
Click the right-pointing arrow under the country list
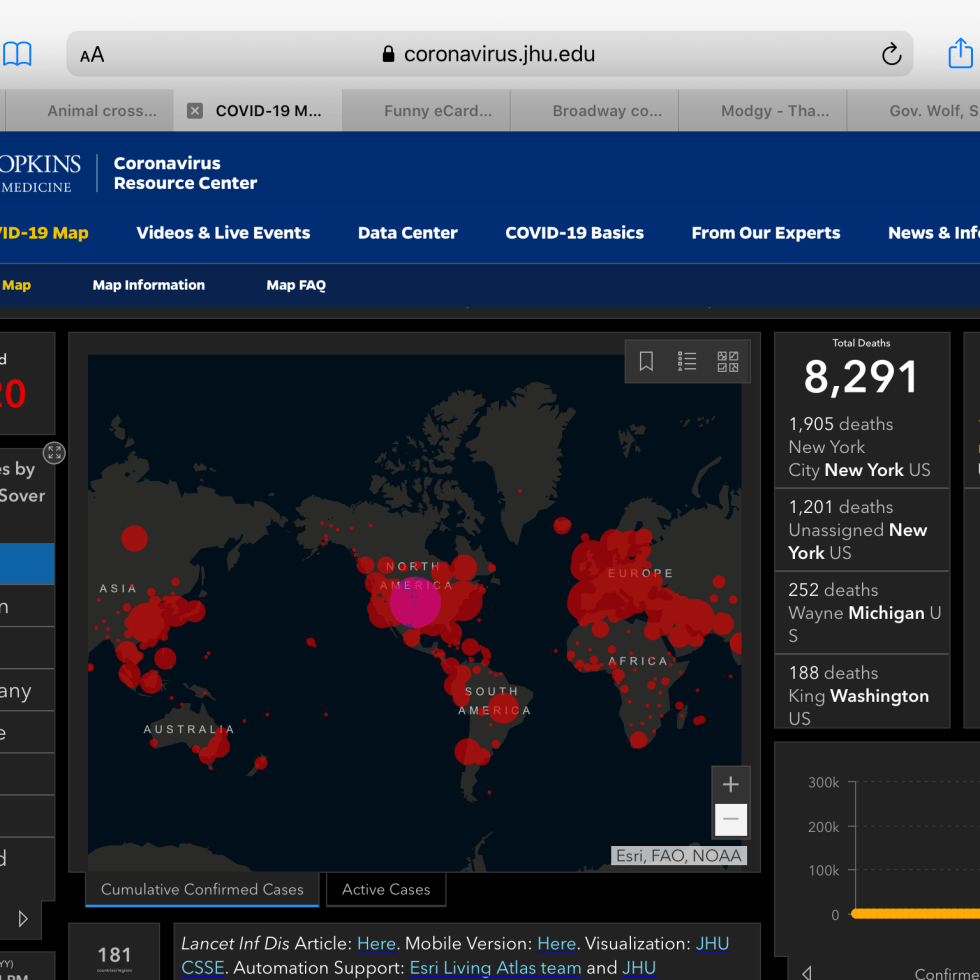click(x=23, y=917)
